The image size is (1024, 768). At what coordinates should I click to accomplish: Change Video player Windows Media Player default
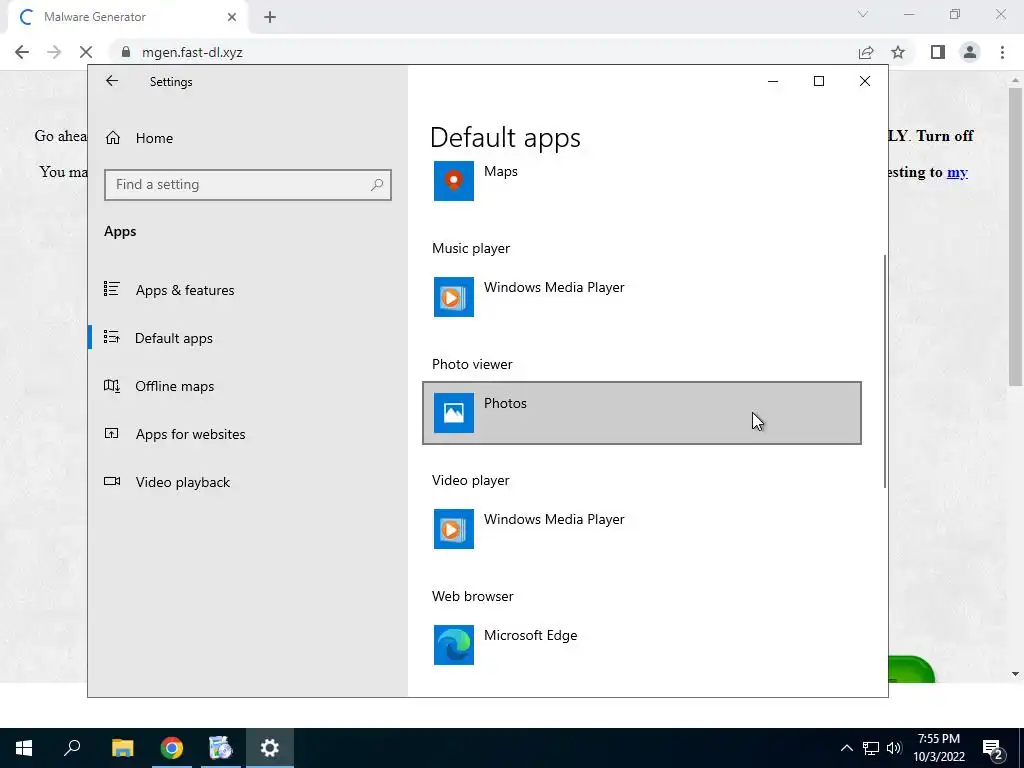[x=641, y=529]
